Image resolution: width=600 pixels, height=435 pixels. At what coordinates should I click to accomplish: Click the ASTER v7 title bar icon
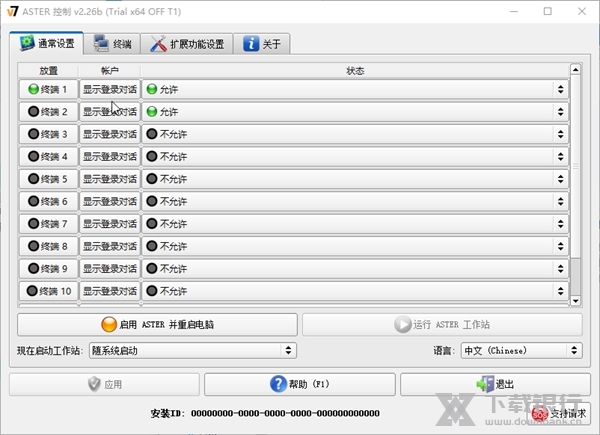13,11
